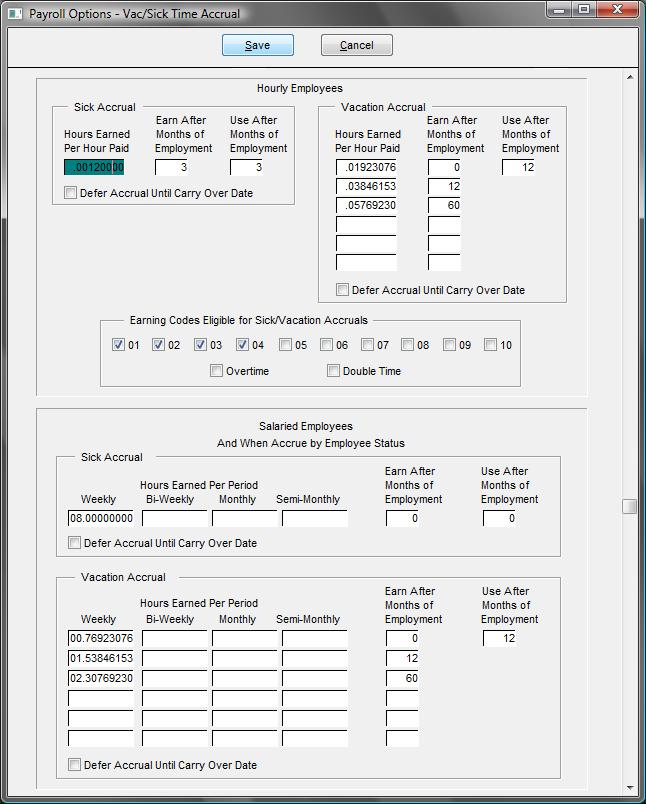The height and width of the screenshot is (804, 646).
Task: Toggle earning code 01 checkbox
Action: 118,345
